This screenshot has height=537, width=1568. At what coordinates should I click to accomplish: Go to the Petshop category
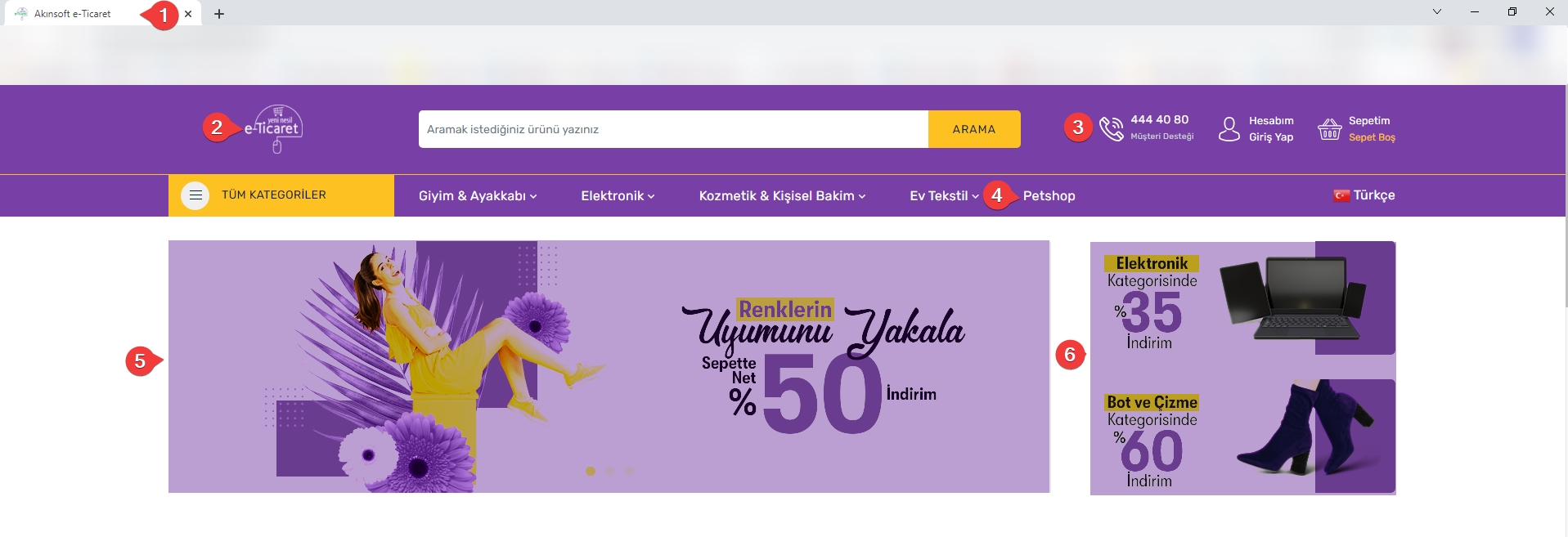pos(1049,196)
